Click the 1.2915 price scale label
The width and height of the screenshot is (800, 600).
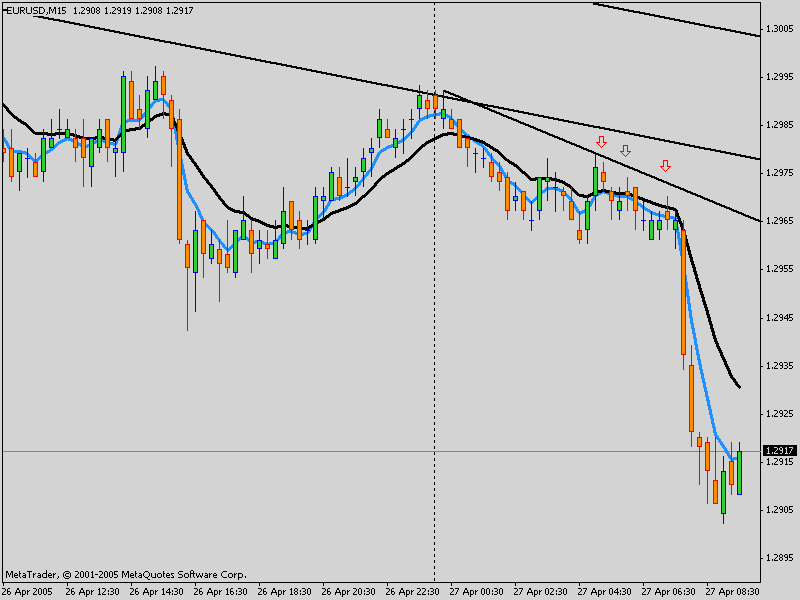(x=780, y=462)
